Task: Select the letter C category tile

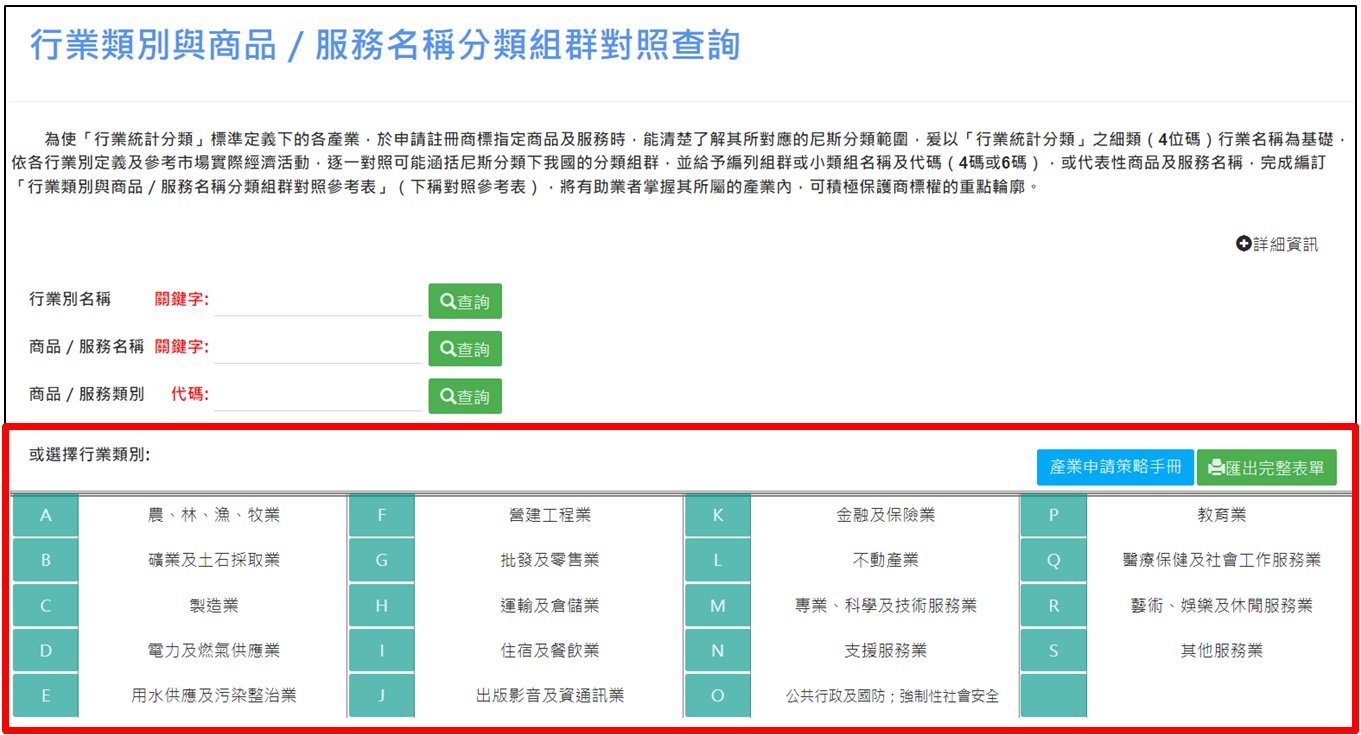Action: (46, 606)
